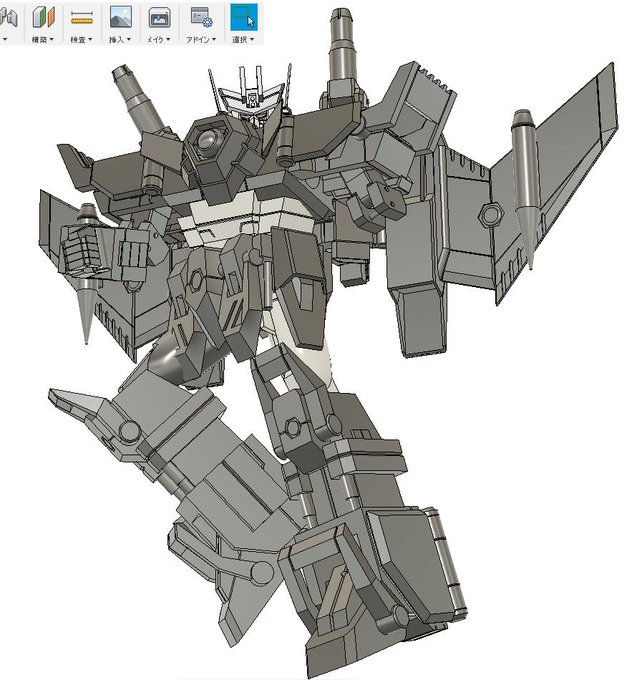637x680 pixels.
Task: Click the partially visible Assemble joint icon
Action: [8, 18]
